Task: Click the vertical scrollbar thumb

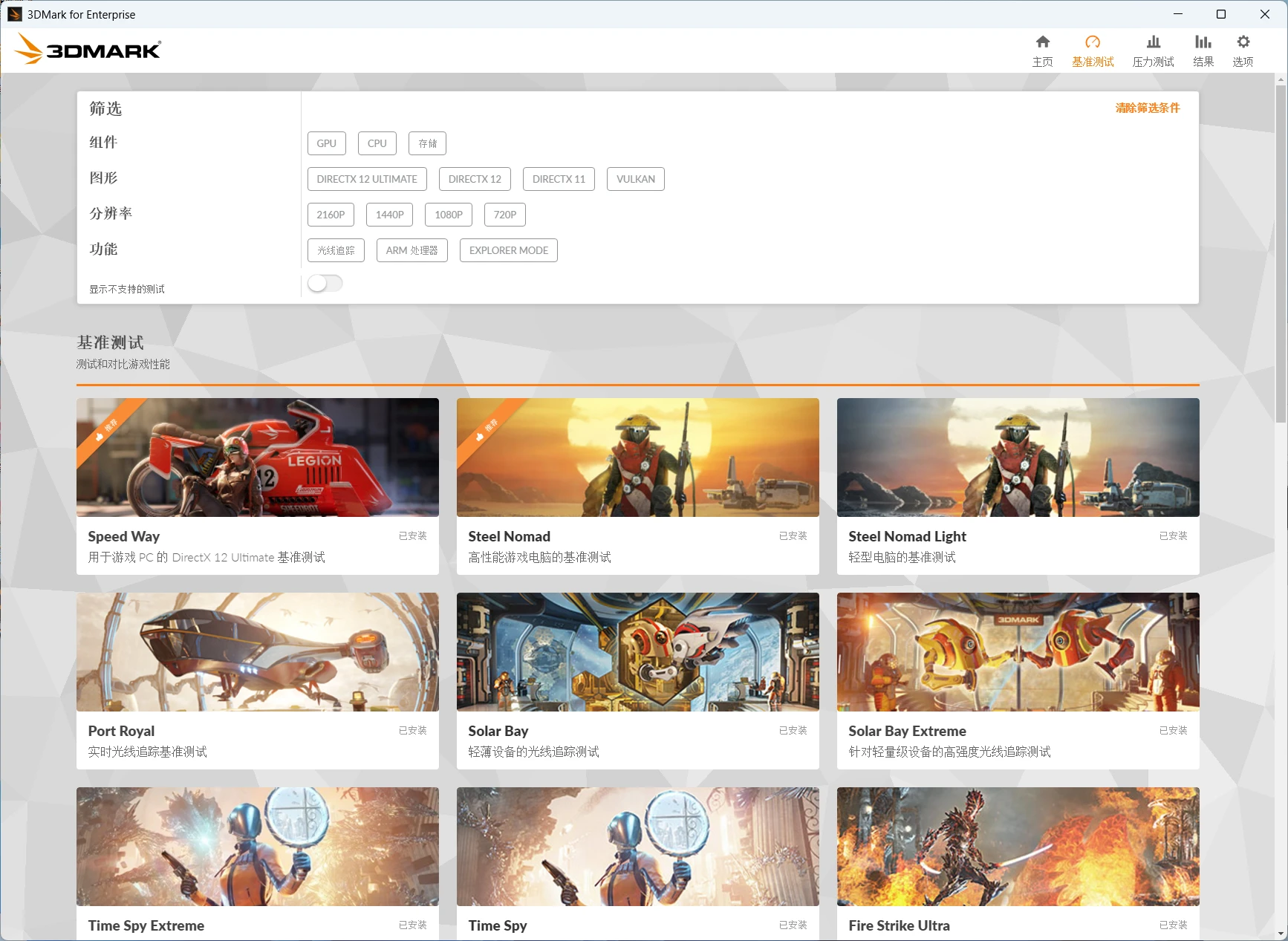Action: coord(1281,253)
